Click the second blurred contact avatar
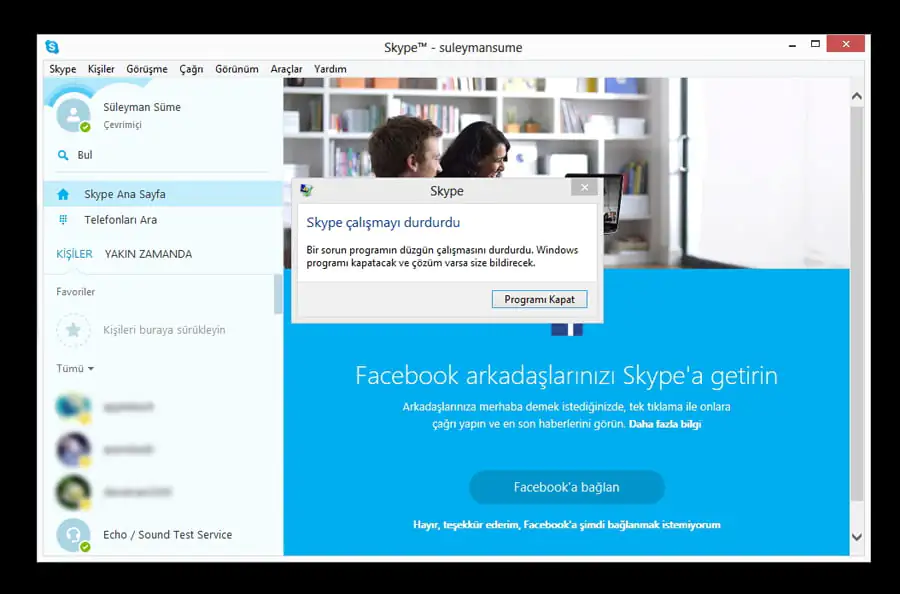 (73, 449)
